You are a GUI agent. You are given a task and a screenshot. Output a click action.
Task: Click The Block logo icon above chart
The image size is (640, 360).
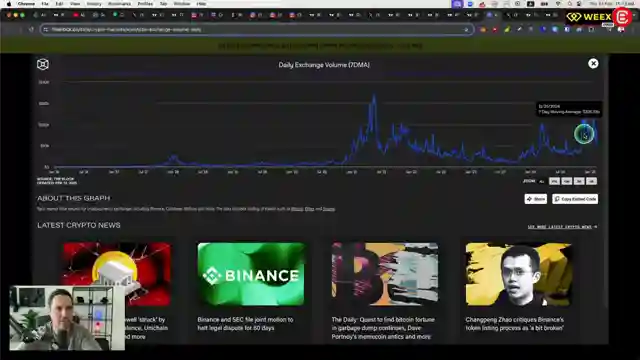(x=43, y=64)
